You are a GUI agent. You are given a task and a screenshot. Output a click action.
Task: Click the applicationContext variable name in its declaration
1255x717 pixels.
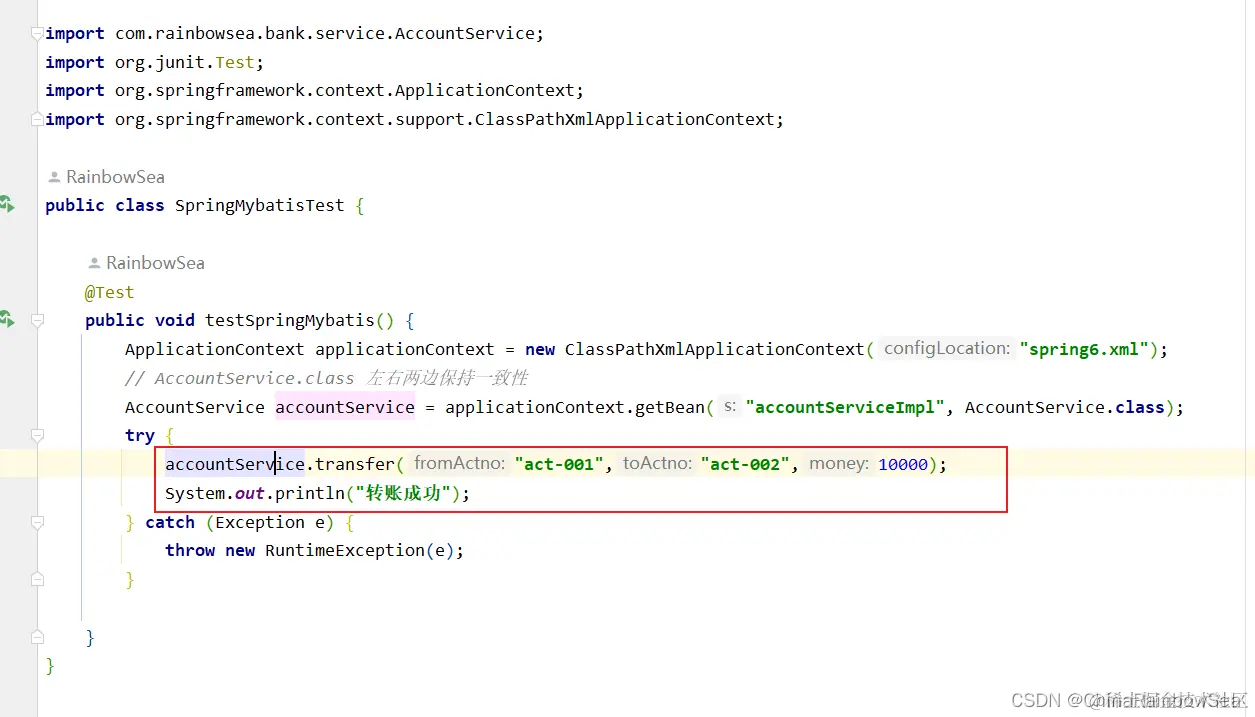[x=405, y=349]
